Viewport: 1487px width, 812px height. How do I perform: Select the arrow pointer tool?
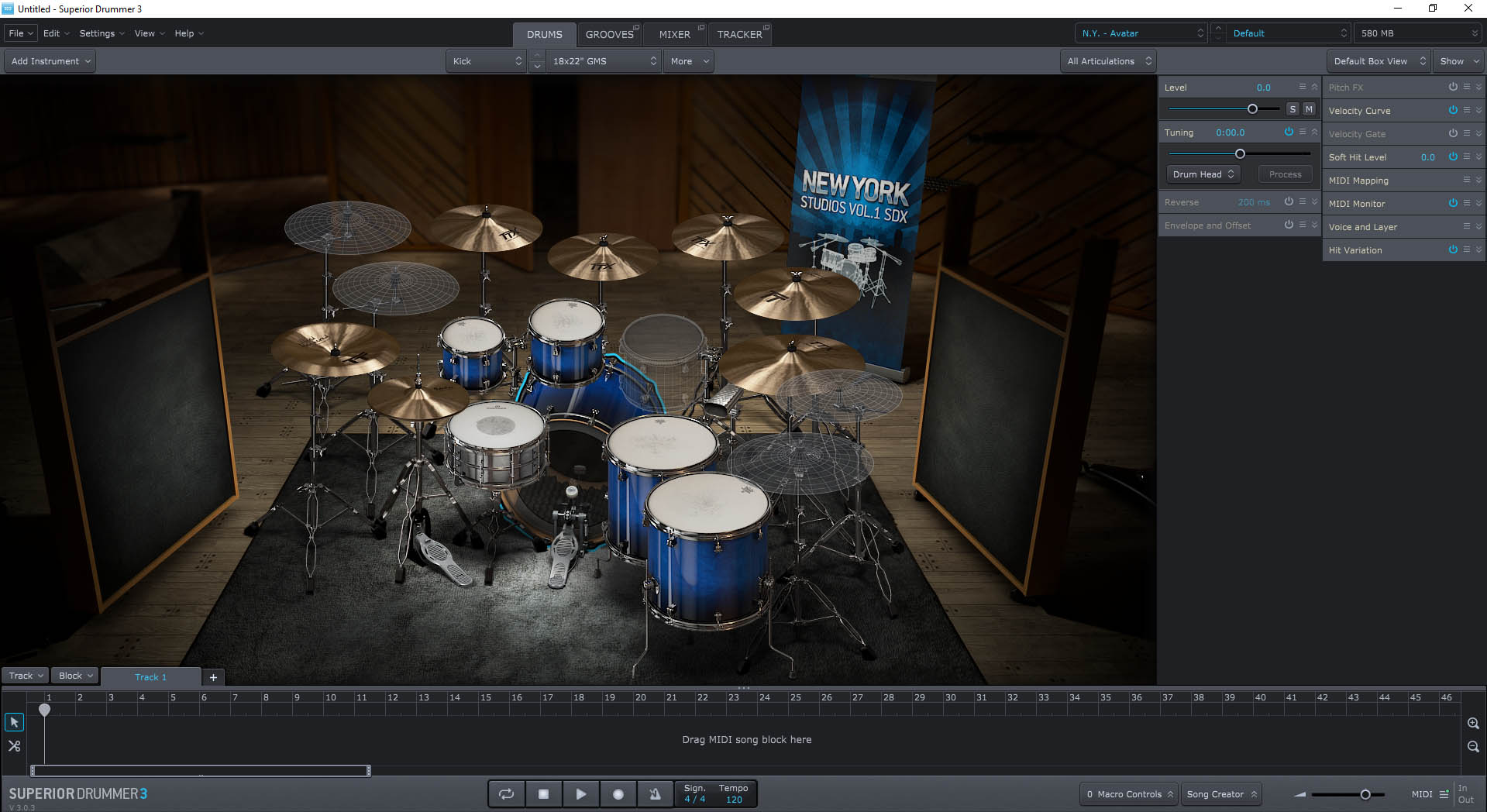(14, 722)
